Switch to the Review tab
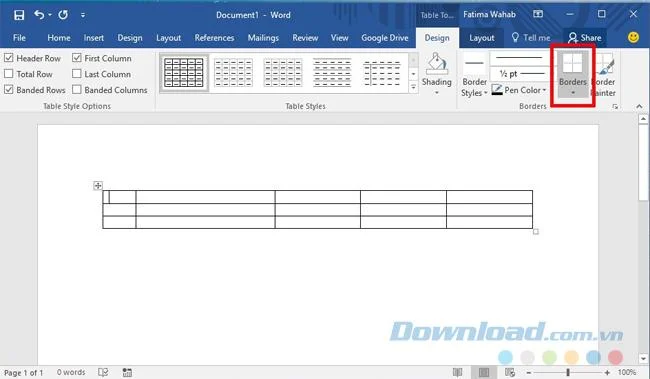 (305, 38)
